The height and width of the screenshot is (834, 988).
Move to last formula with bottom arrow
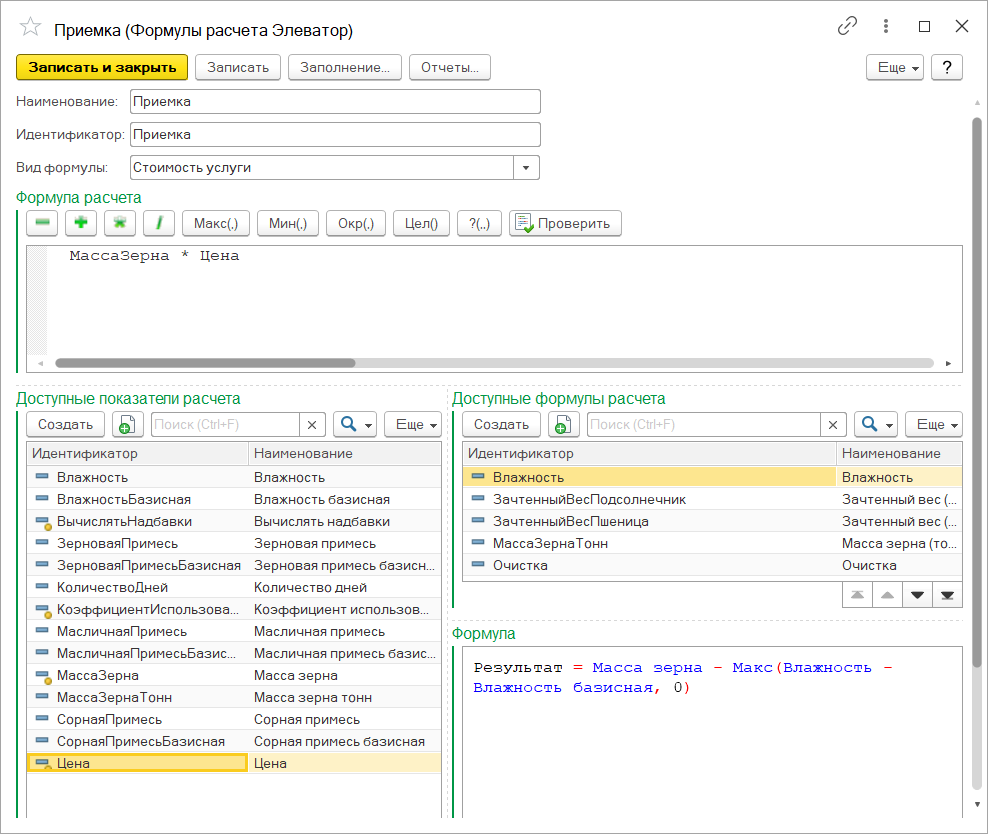[x=947, y=595]
